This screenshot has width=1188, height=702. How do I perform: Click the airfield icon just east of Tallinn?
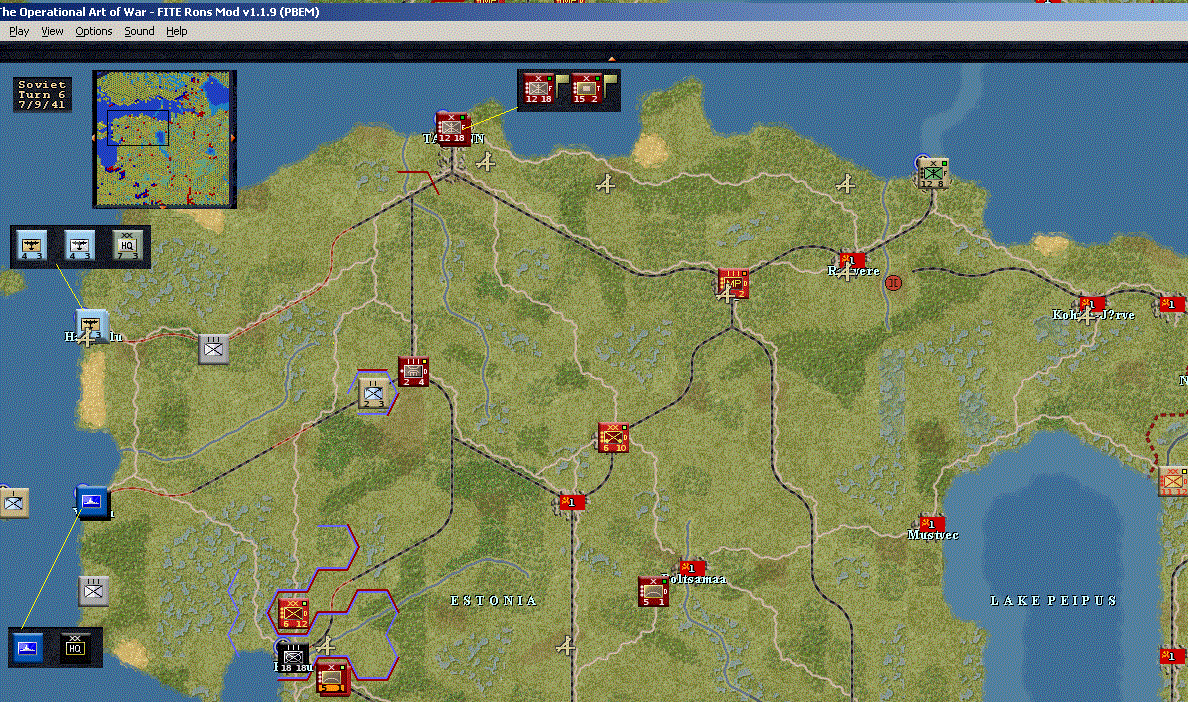click(x=486, y=161)
